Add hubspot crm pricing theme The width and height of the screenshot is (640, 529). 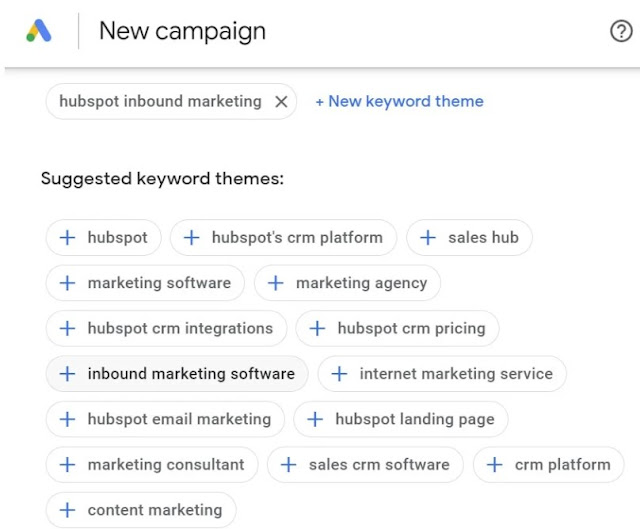398,328
